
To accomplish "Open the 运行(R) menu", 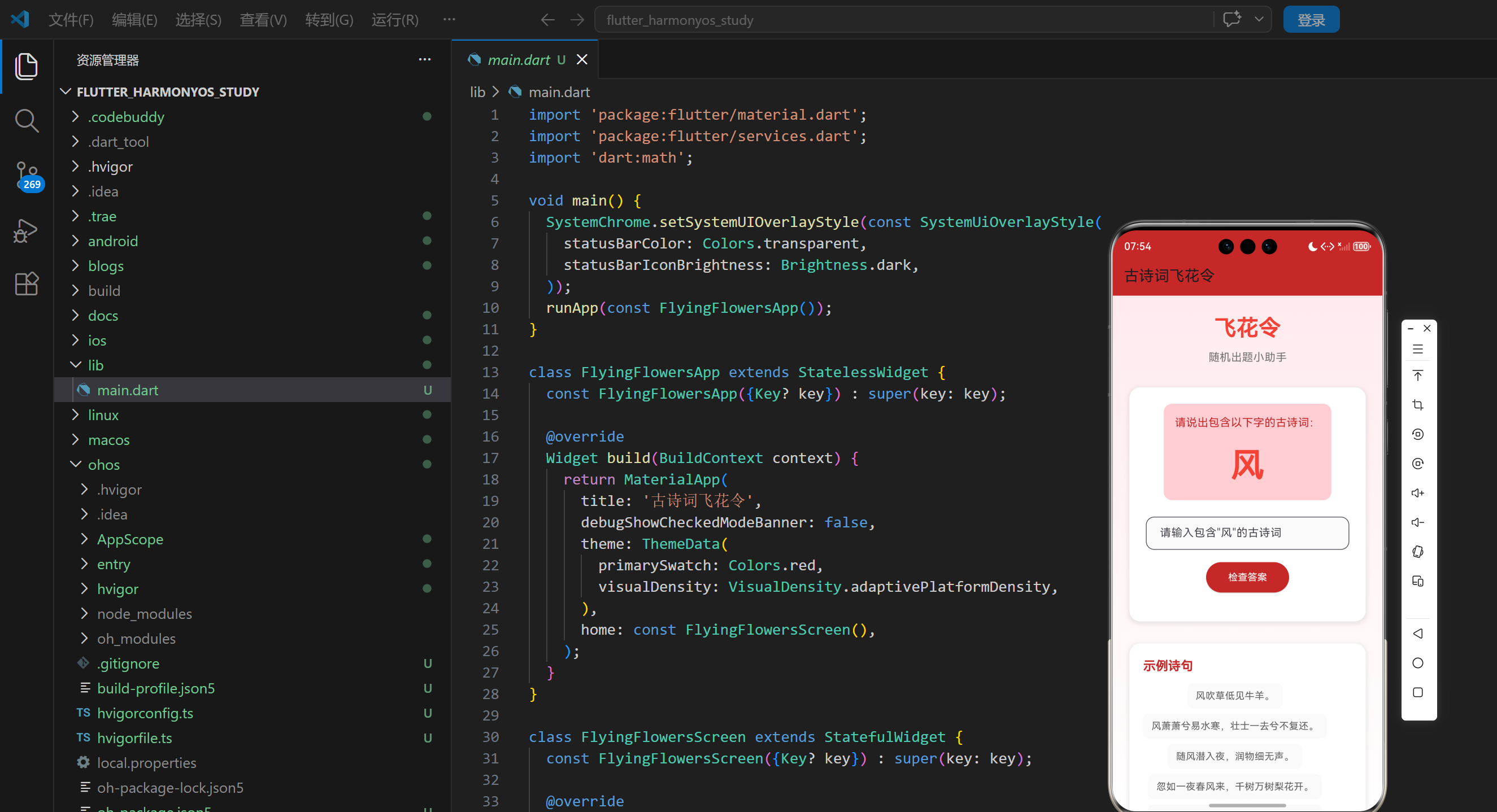I will pos(395,20).
